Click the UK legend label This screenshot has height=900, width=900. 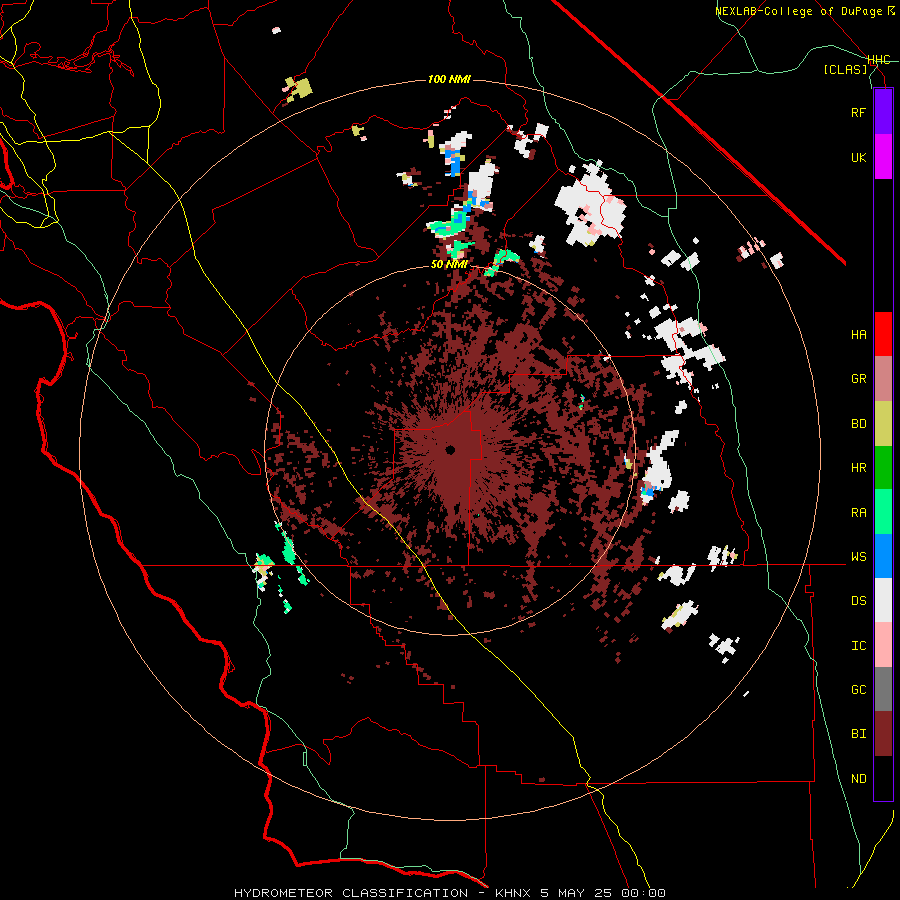[858, 157]
